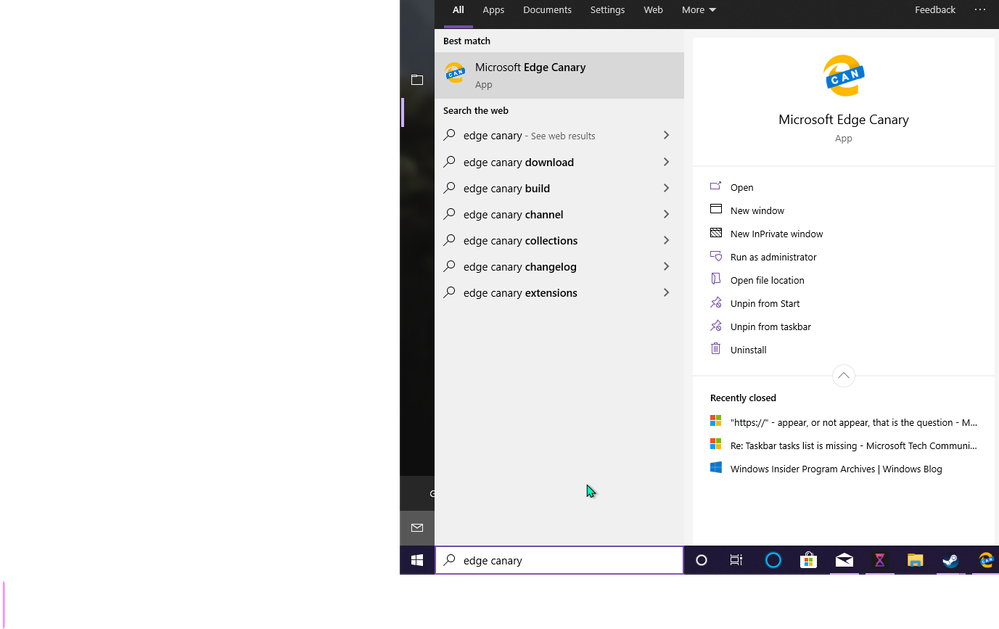This screenshot has height=629, width=999.
Task: Click the Uninstall action label
Action: pos(748,350)
